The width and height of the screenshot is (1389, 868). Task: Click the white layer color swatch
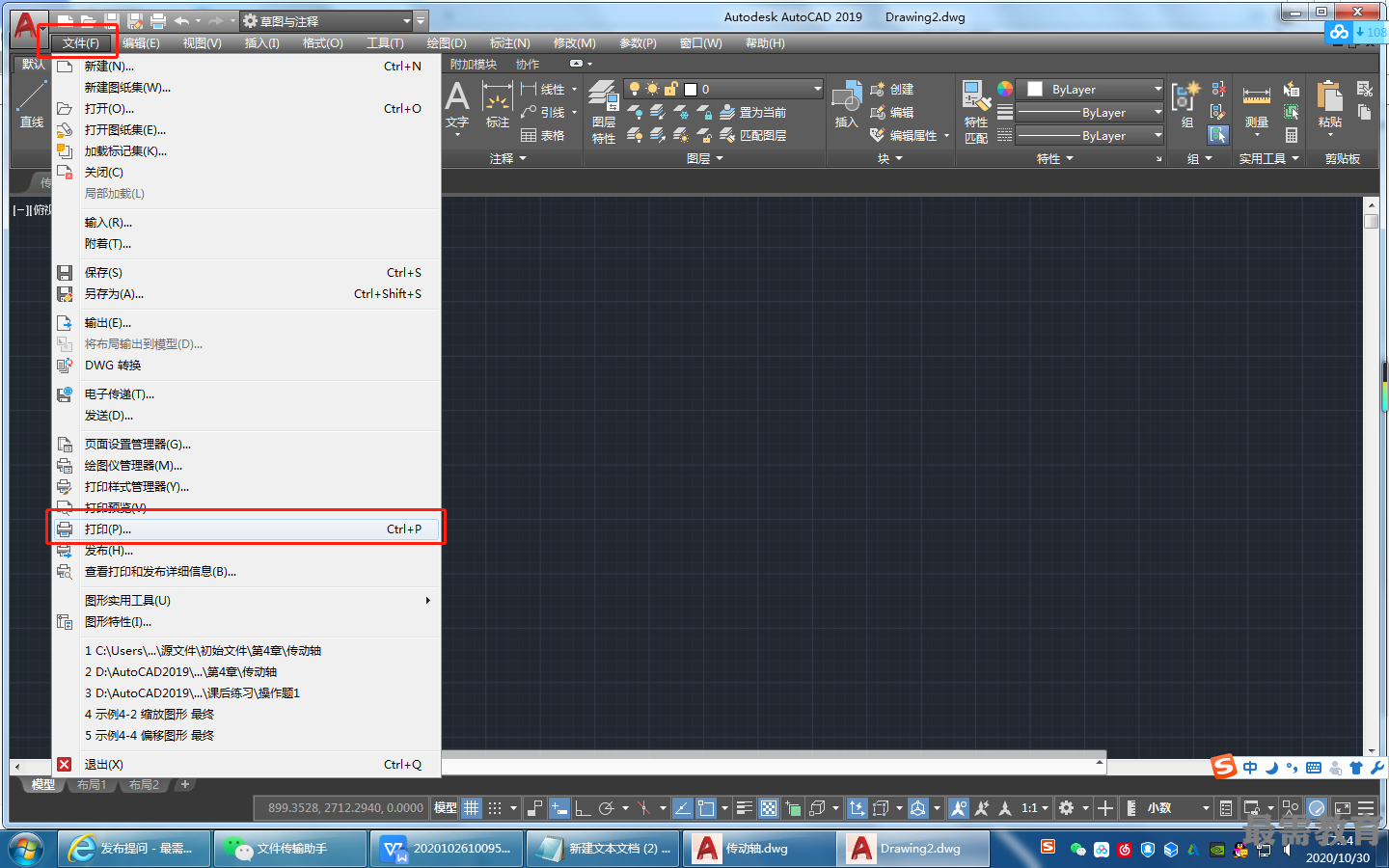click(x=691, y=89)
